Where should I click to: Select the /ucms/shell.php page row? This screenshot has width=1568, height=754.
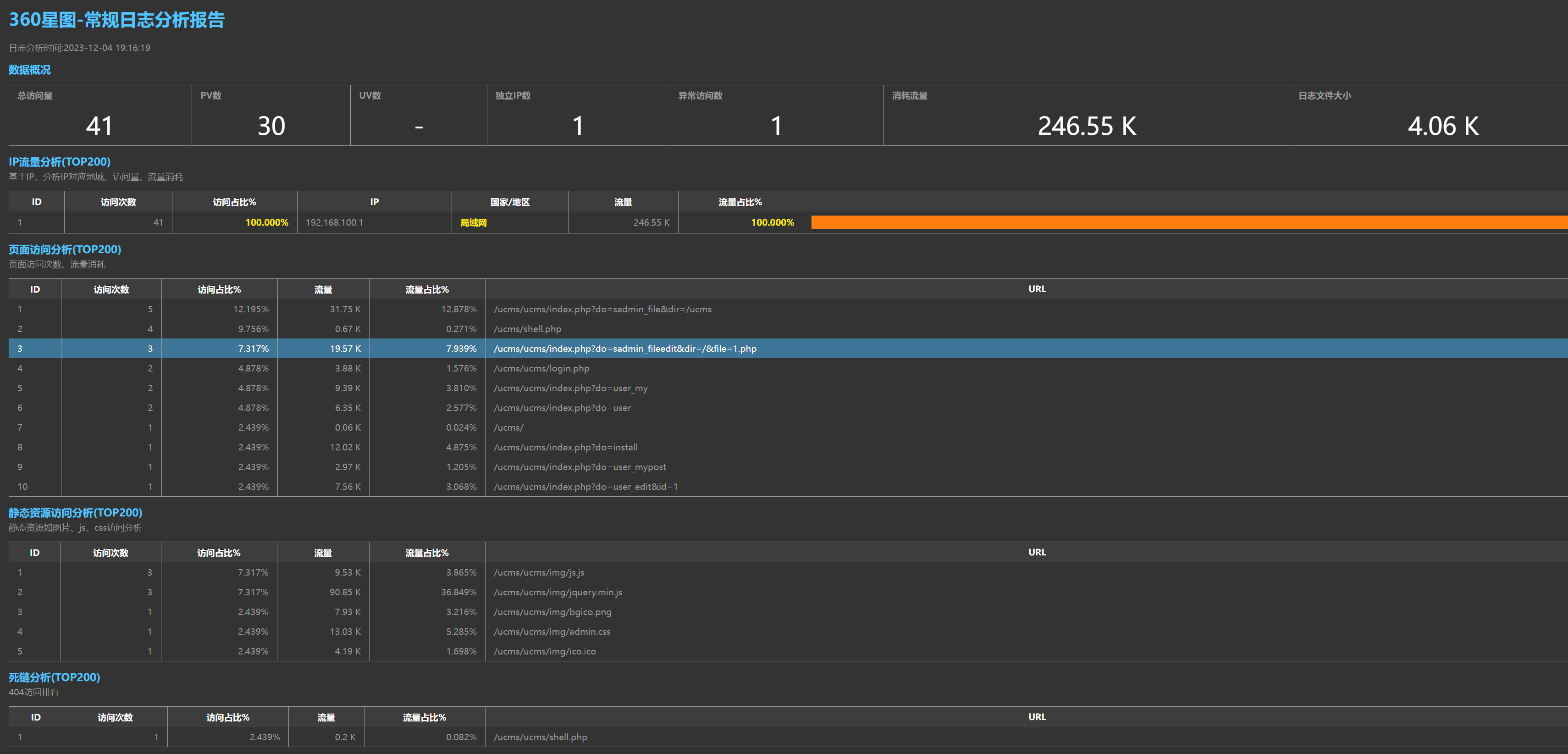[x=788, y=329]
